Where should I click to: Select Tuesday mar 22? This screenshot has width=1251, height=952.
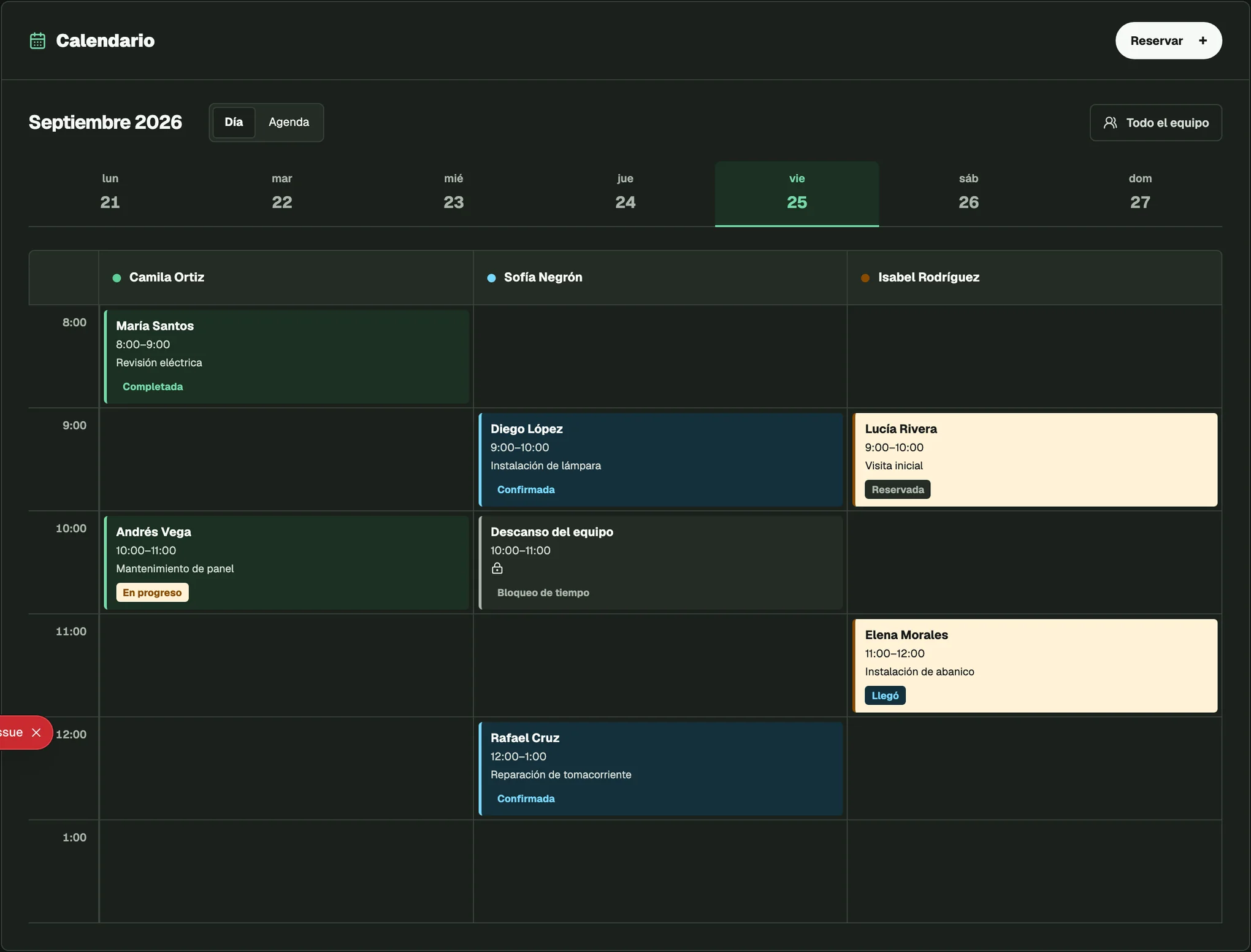tap(282, 194)
